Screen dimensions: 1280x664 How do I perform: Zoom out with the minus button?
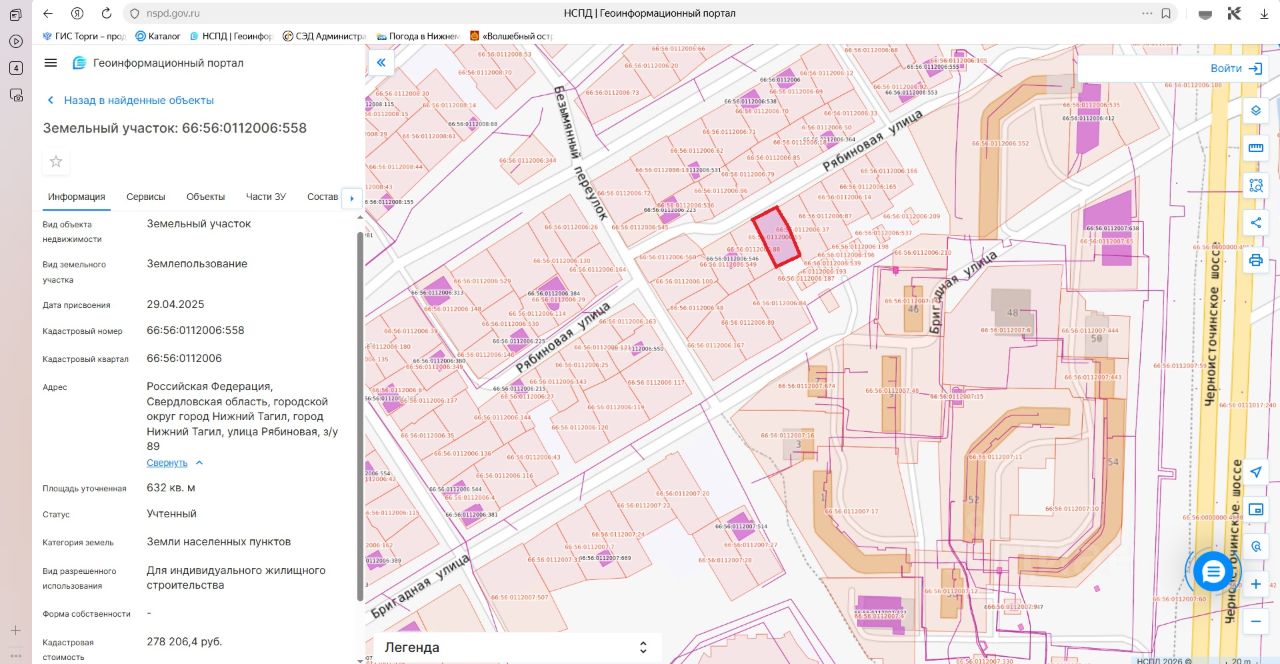1256,621
